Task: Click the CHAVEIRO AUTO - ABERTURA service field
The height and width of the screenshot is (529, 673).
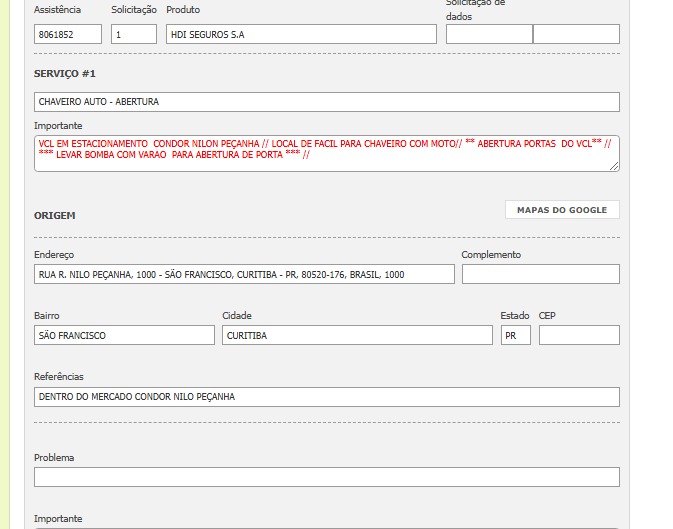Action: pyautogui.click(x=326, y=102)
